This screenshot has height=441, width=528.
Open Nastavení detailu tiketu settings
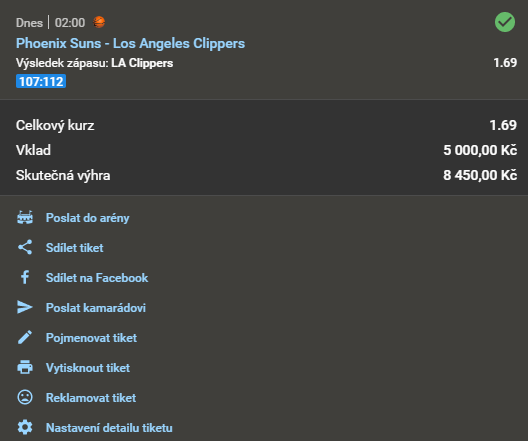[109, 428]
